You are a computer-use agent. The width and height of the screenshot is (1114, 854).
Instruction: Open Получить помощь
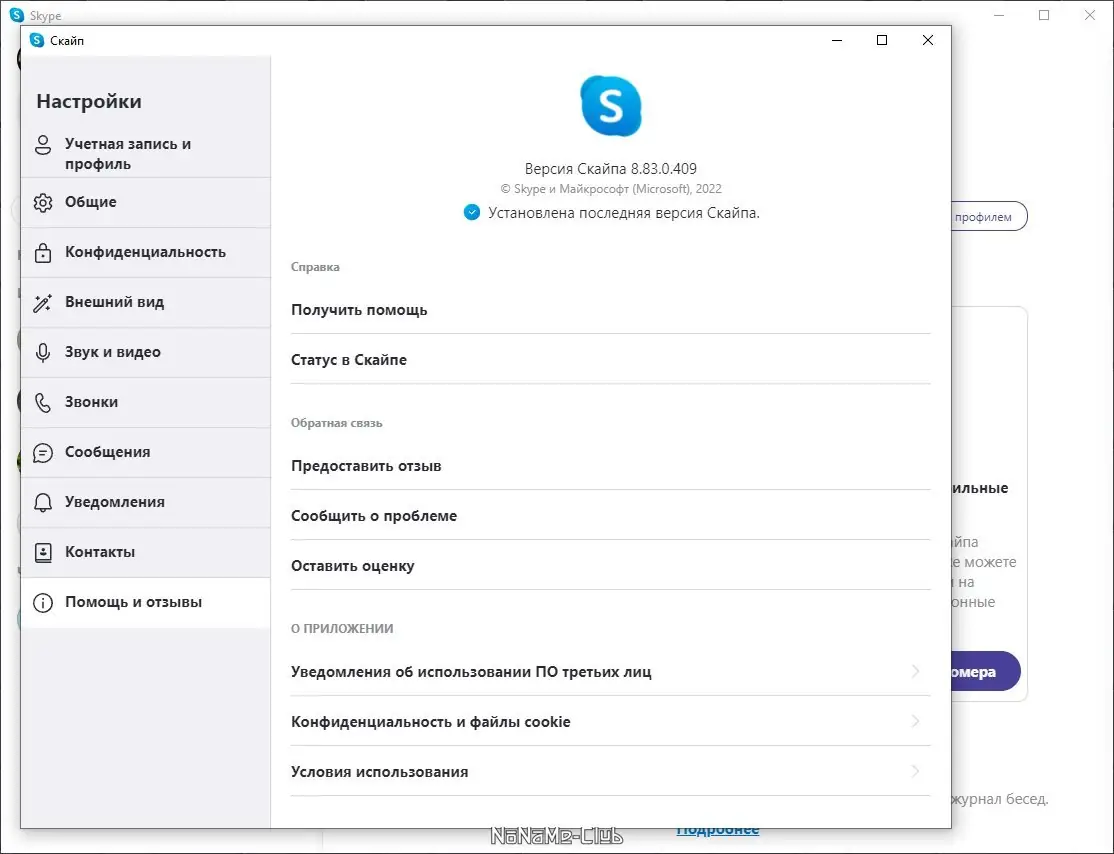(x=610, y=310)
